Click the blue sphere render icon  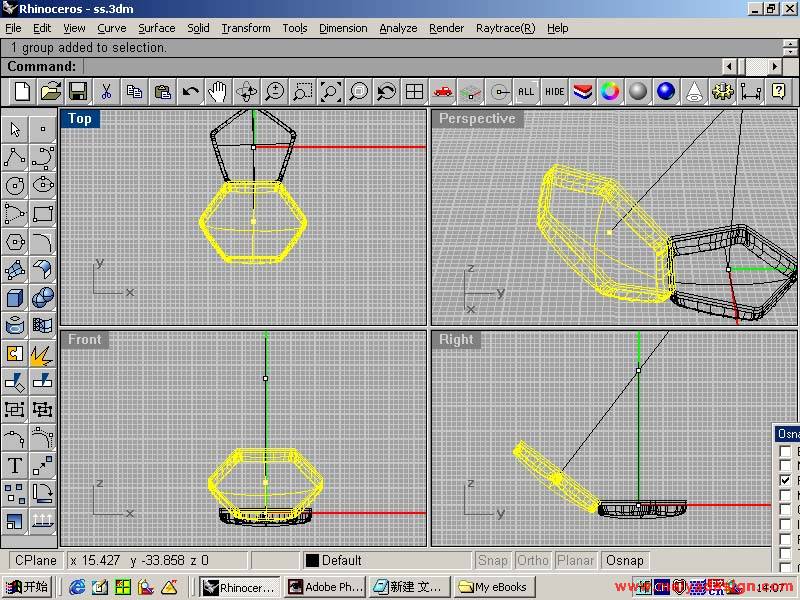click(666, 92)
